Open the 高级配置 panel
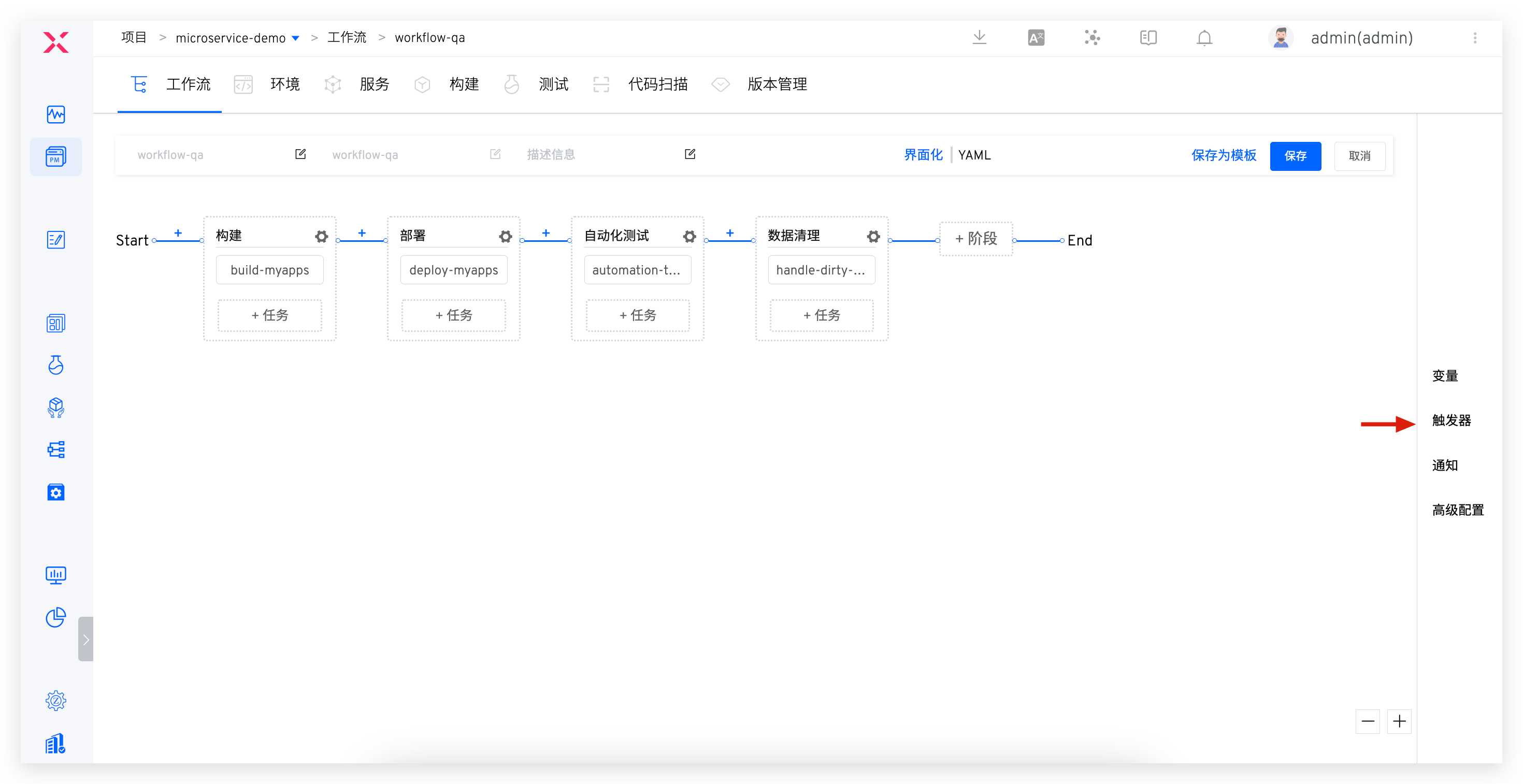This screenshot has height=784, width=1523. tap(1458, 510)
